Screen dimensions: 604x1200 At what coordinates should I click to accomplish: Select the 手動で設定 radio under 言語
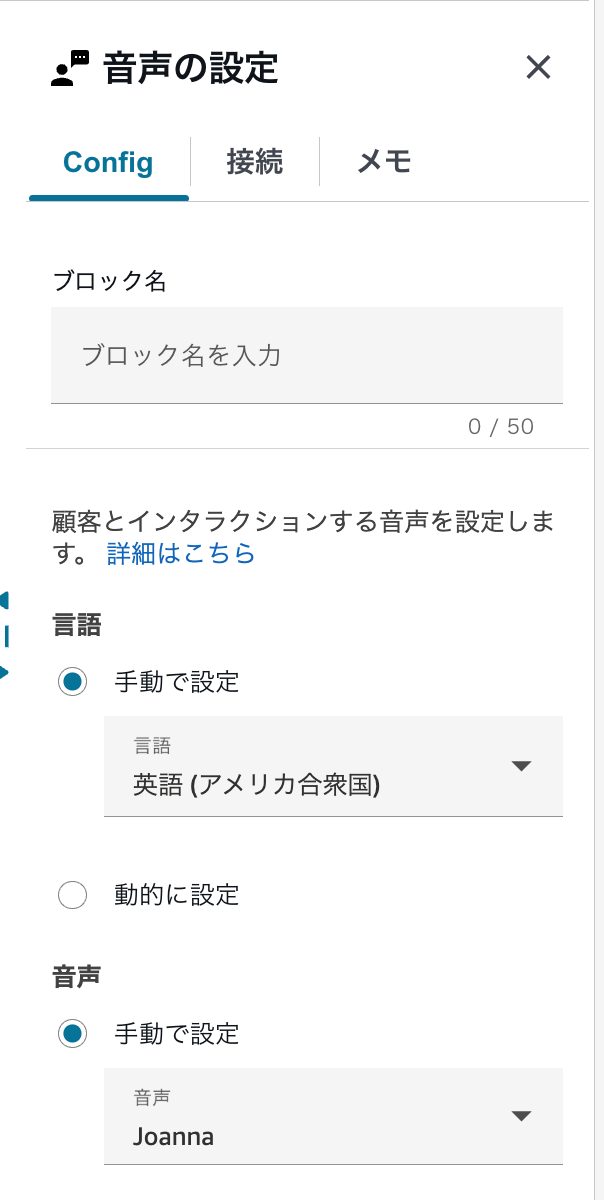(72, 682)
